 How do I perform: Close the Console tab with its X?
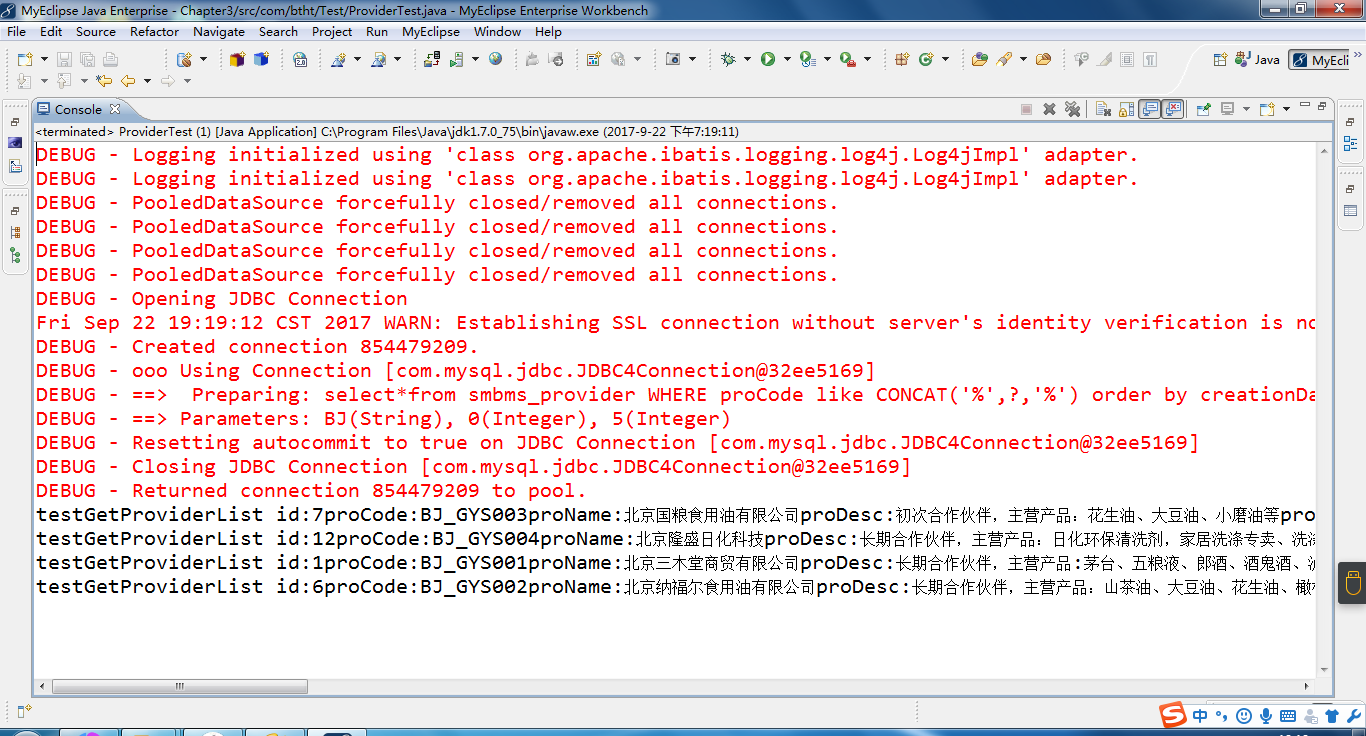coord(114,109)
